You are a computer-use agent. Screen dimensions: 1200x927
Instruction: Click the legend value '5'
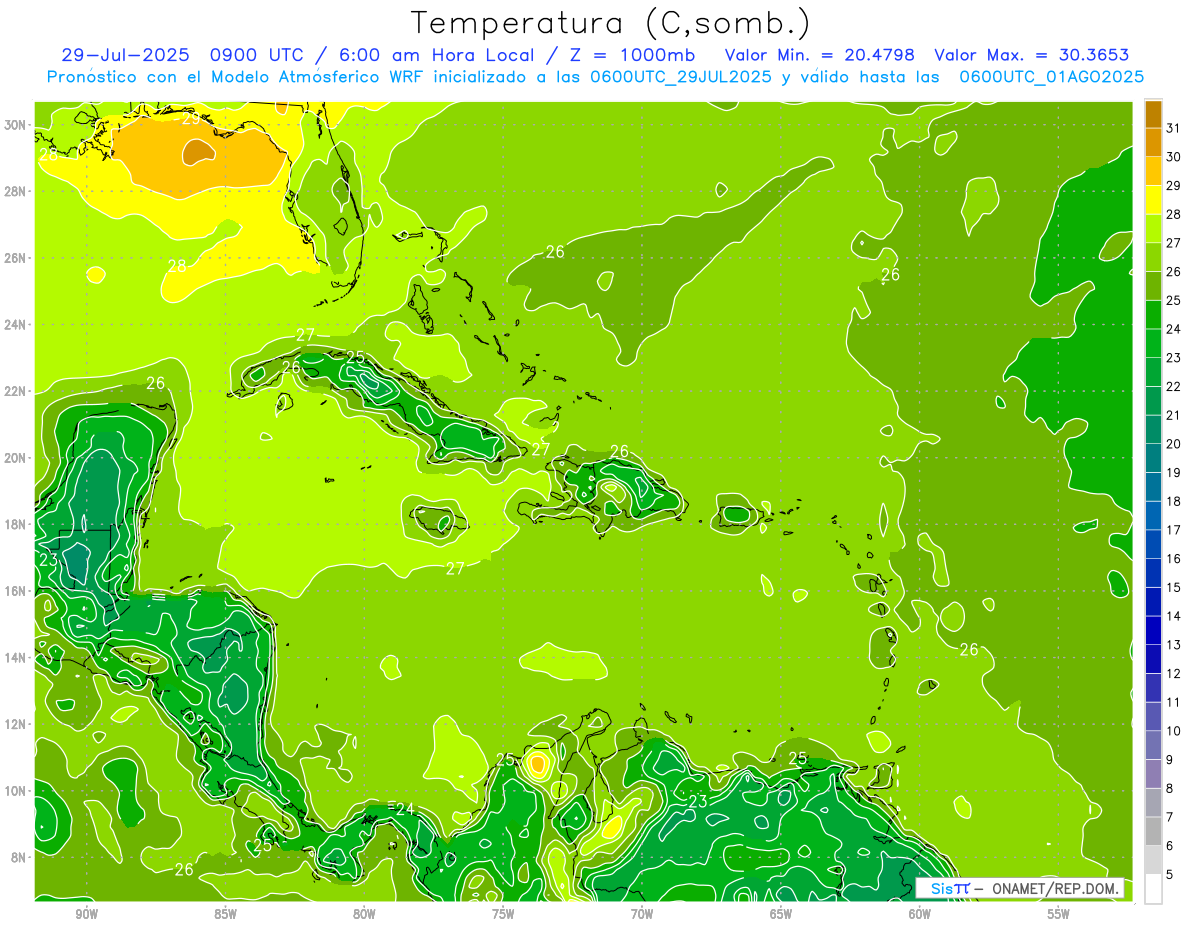[1170, 875]
